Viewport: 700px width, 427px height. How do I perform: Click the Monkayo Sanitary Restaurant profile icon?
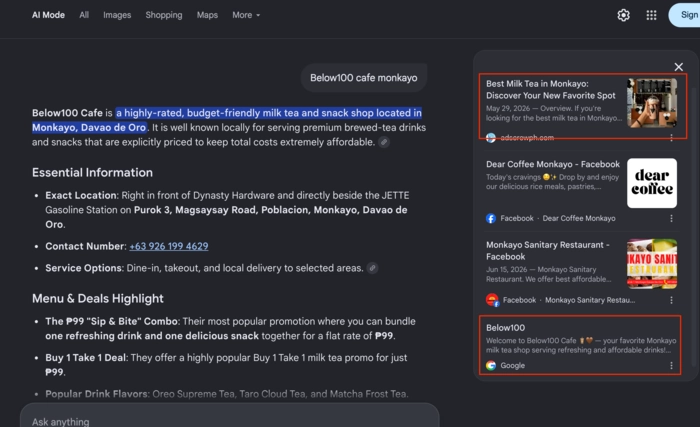pos(492,300)
